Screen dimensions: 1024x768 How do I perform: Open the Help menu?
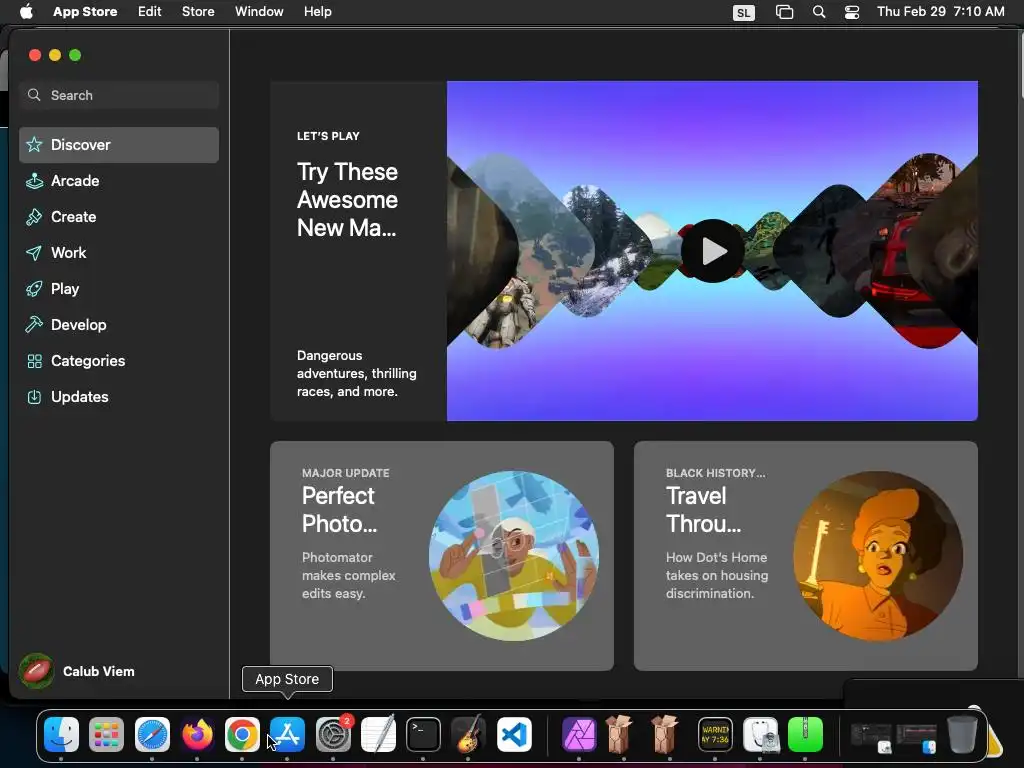pos(317,12)
